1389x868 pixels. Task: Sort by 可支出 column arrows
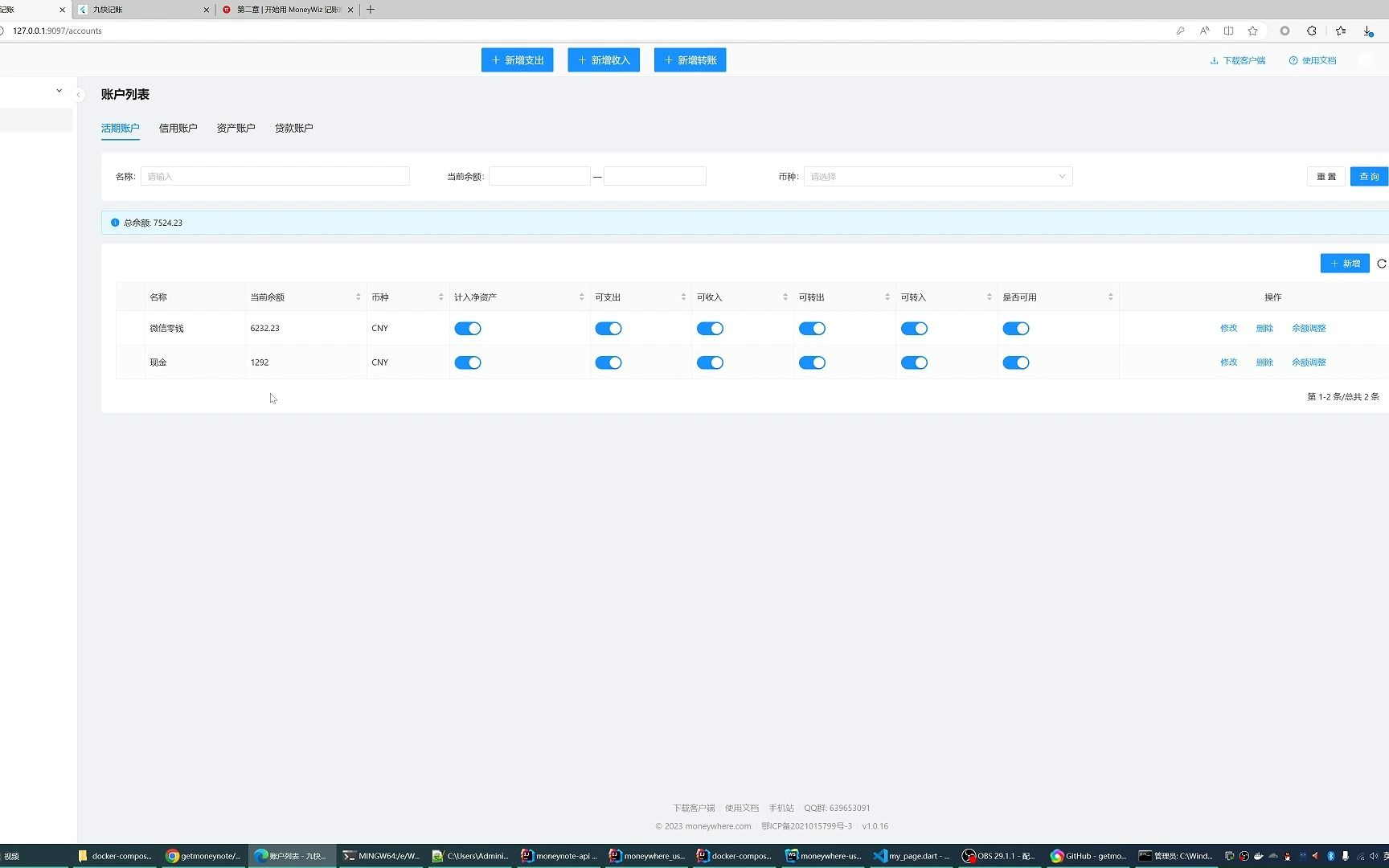[x=683, y=297]
